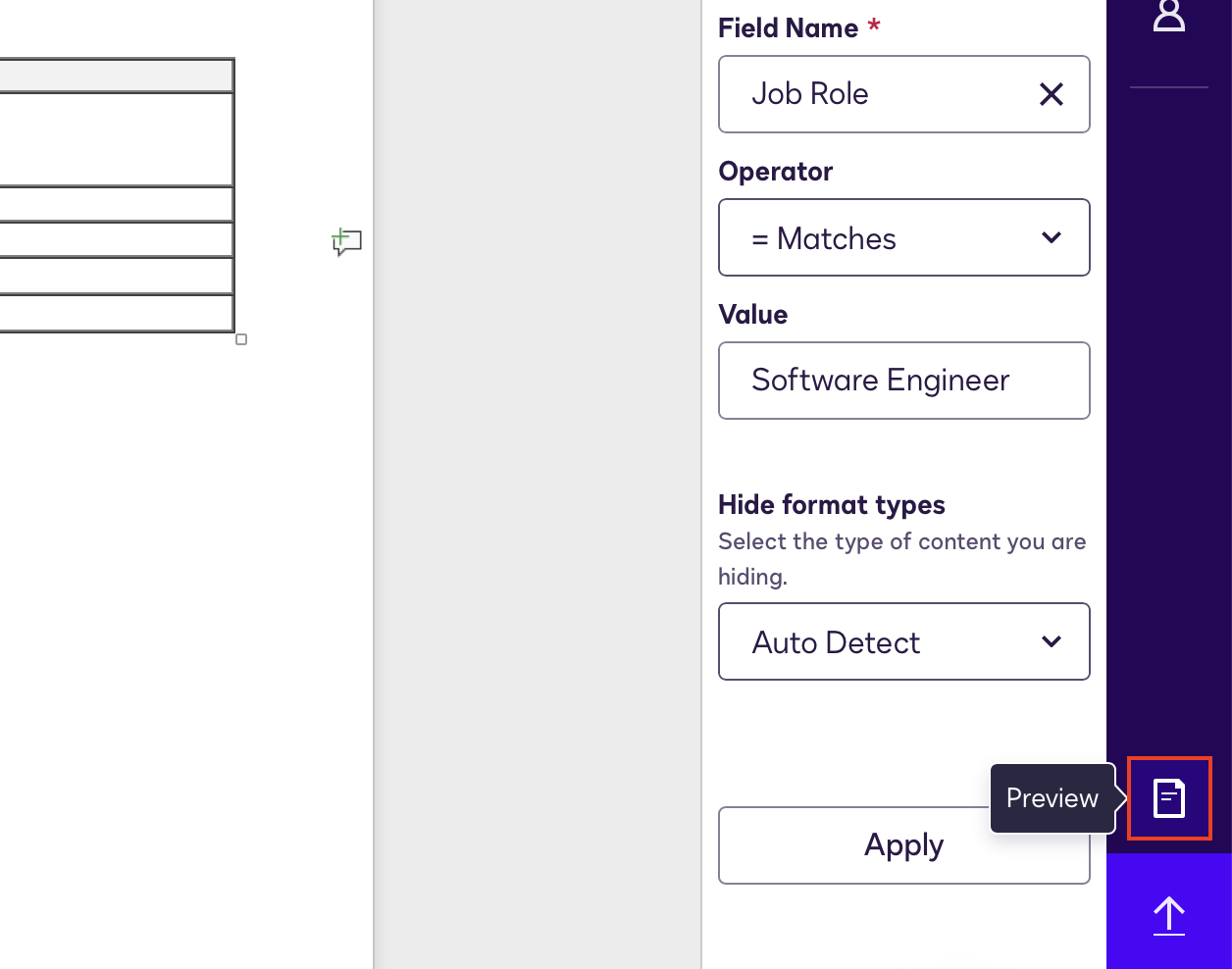Open the Operator dropdown set to Matches
This screenshot has width=1232, height=969.
pyautogui.click(x=904, y=237)
